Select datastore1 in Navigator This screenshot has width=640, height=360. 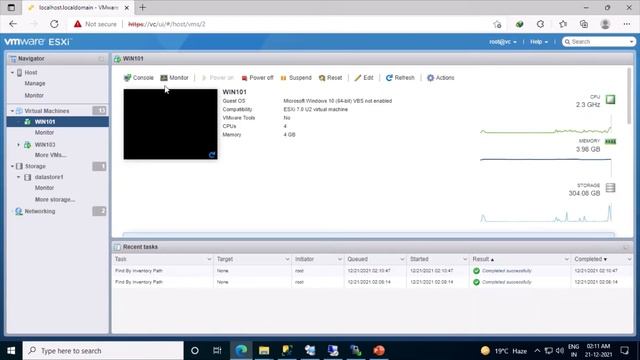[x=49, y=177]
